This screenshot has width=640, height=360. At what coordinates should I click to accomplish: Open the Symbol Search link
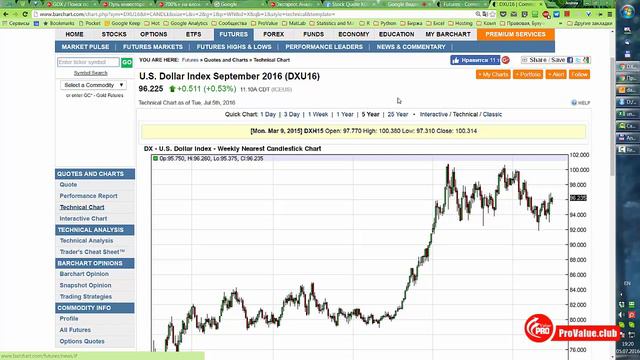pos(91,73)
